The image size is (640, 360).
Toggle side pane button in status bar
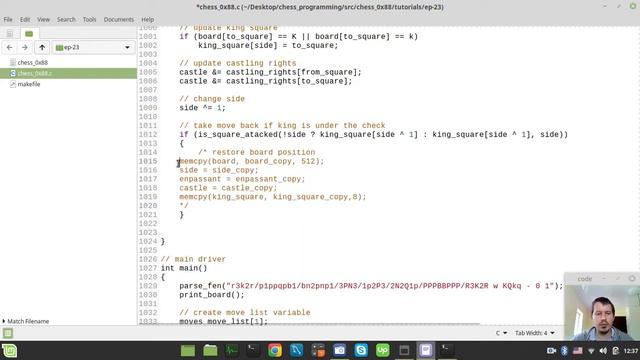coord(8,333)
